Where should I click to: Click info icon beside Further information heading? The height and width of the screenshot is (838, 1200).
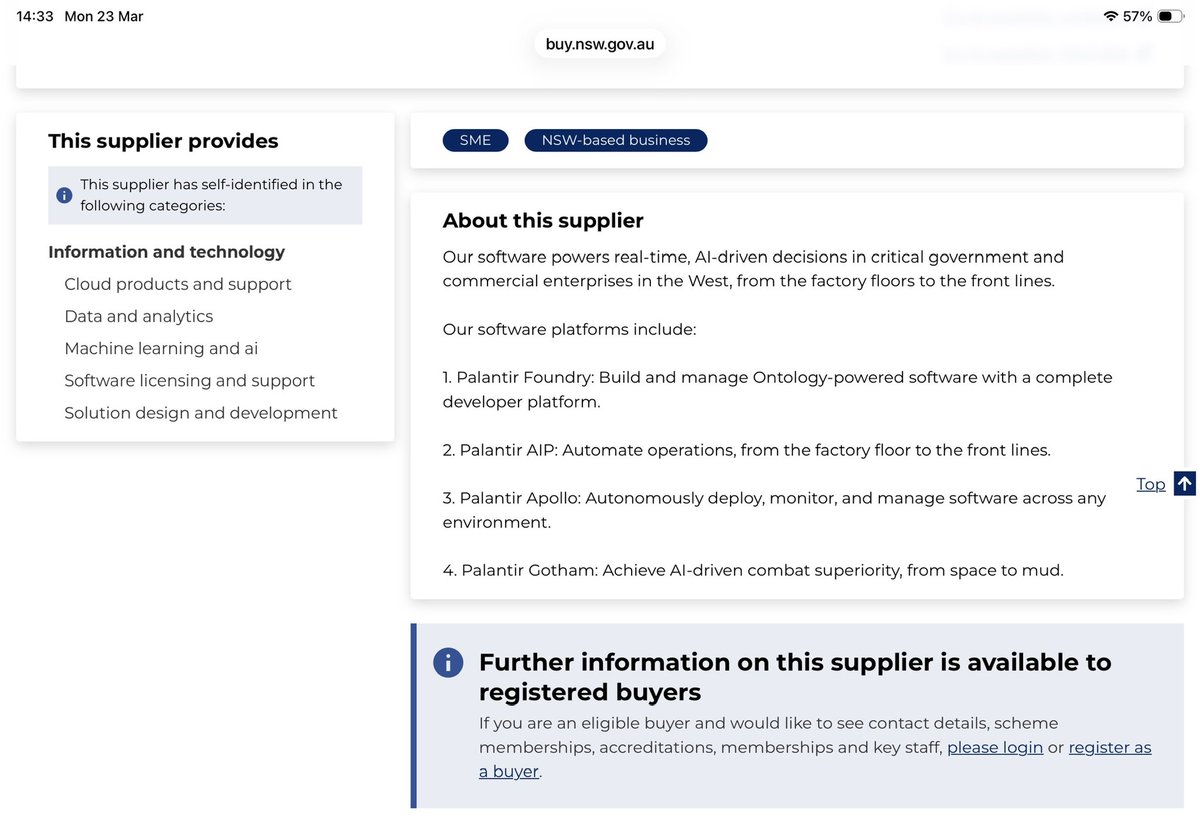point(448,662)
